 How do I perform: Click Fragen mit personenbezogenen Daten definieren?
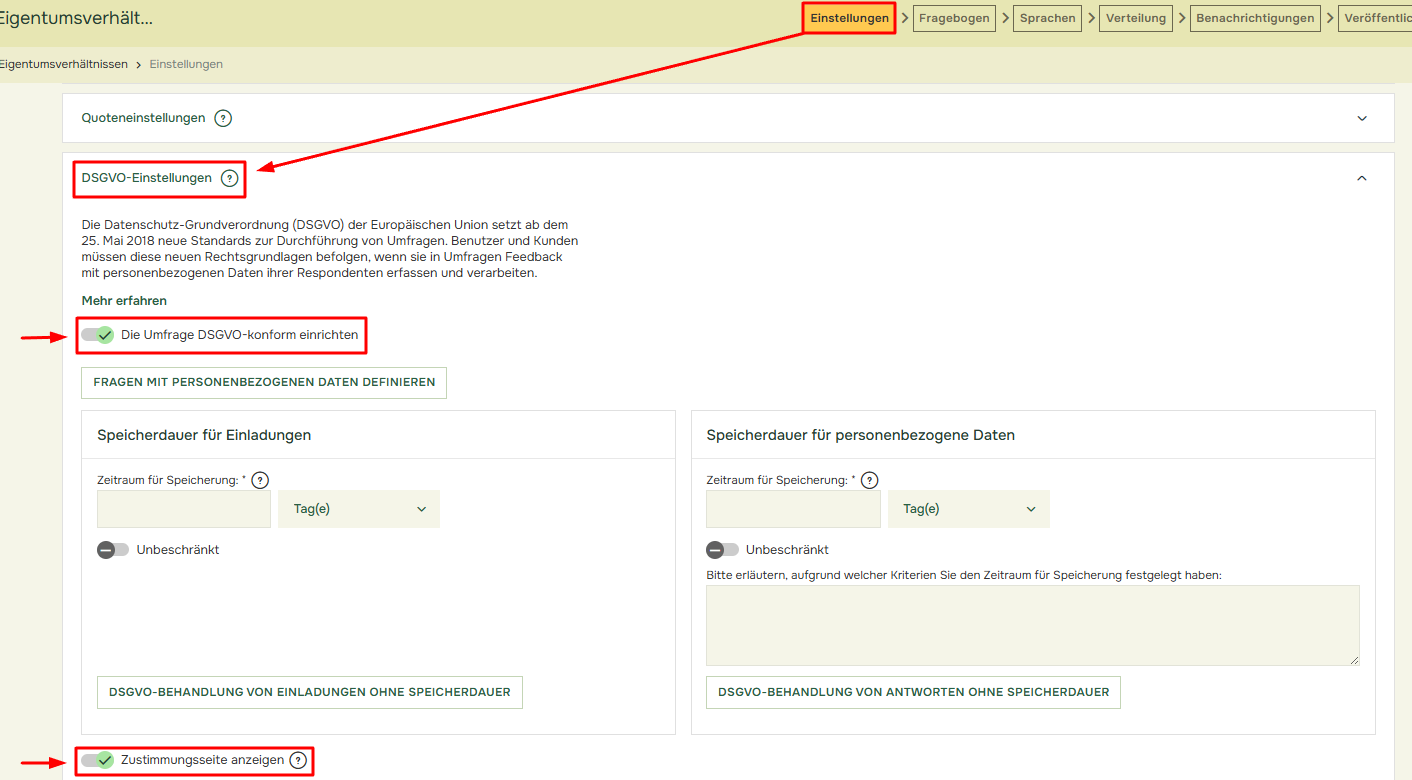click(264, 382)
